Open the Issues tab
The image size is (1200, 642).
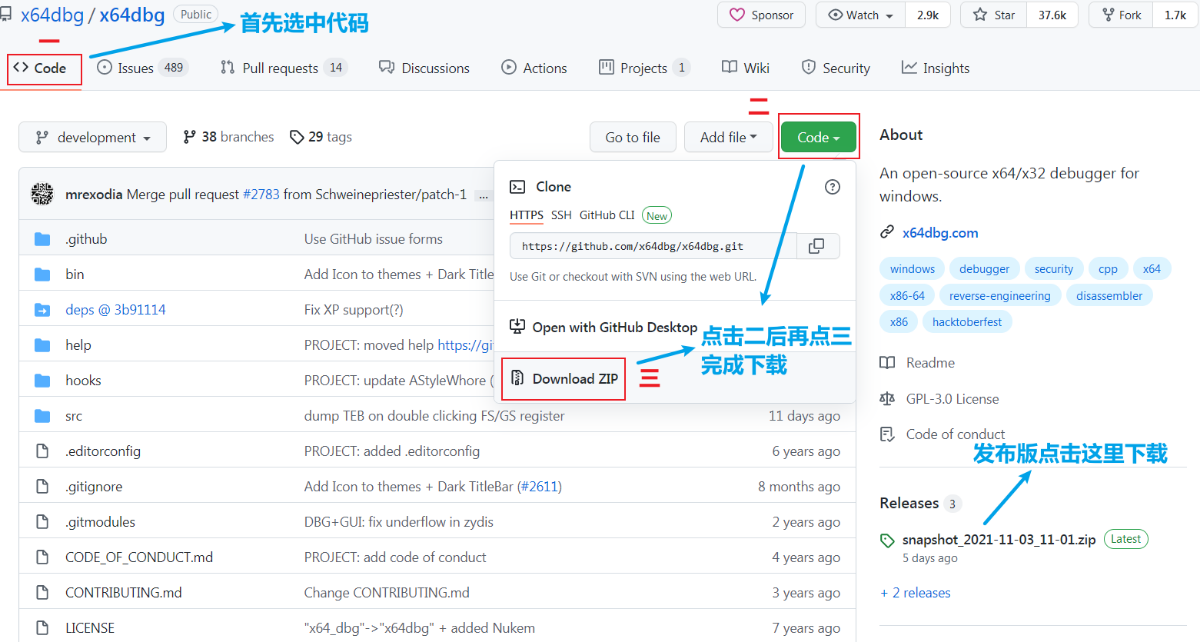[x=142, y=68]
